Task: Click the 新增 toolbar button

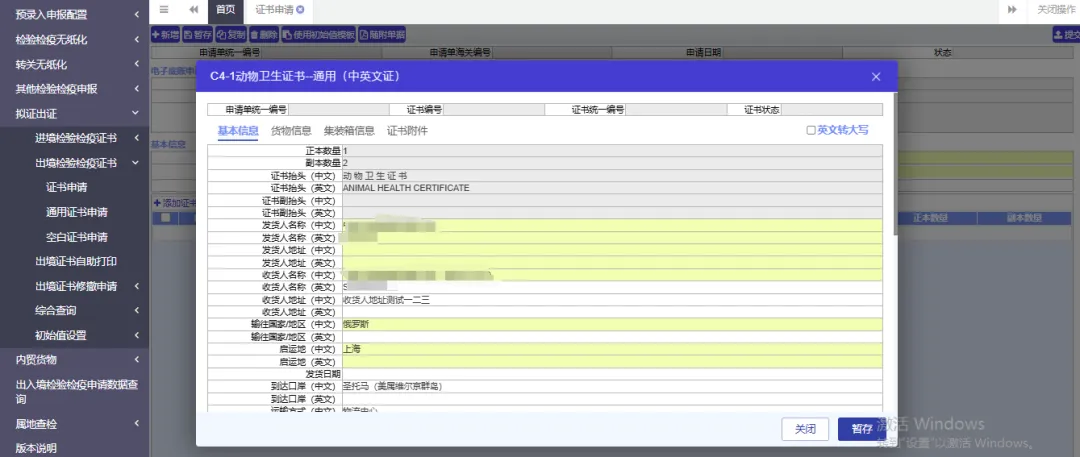Action: point(165,34)
